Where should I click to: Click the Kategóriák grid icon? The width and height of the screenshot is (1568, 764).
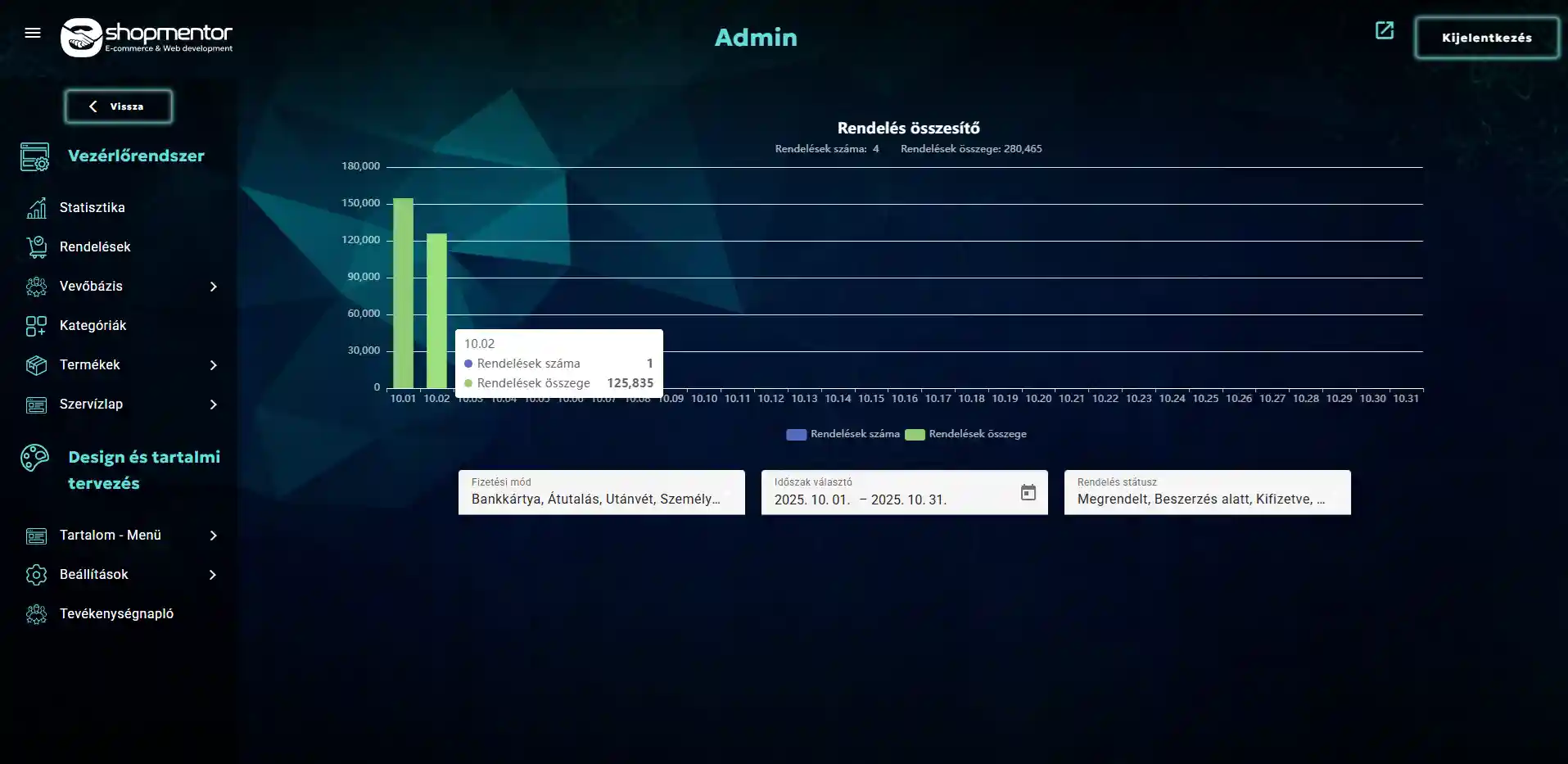point(36,326)
